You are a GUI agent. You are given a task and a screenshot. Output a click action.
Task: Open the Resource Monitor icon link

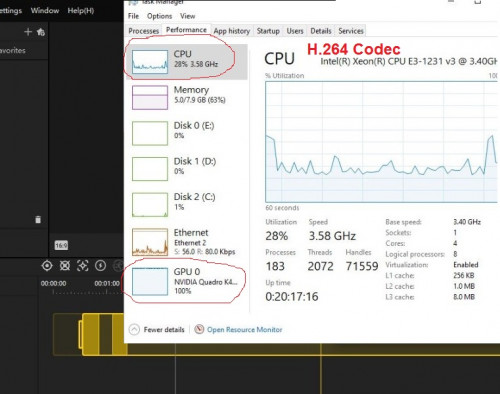tap(199, 329)
